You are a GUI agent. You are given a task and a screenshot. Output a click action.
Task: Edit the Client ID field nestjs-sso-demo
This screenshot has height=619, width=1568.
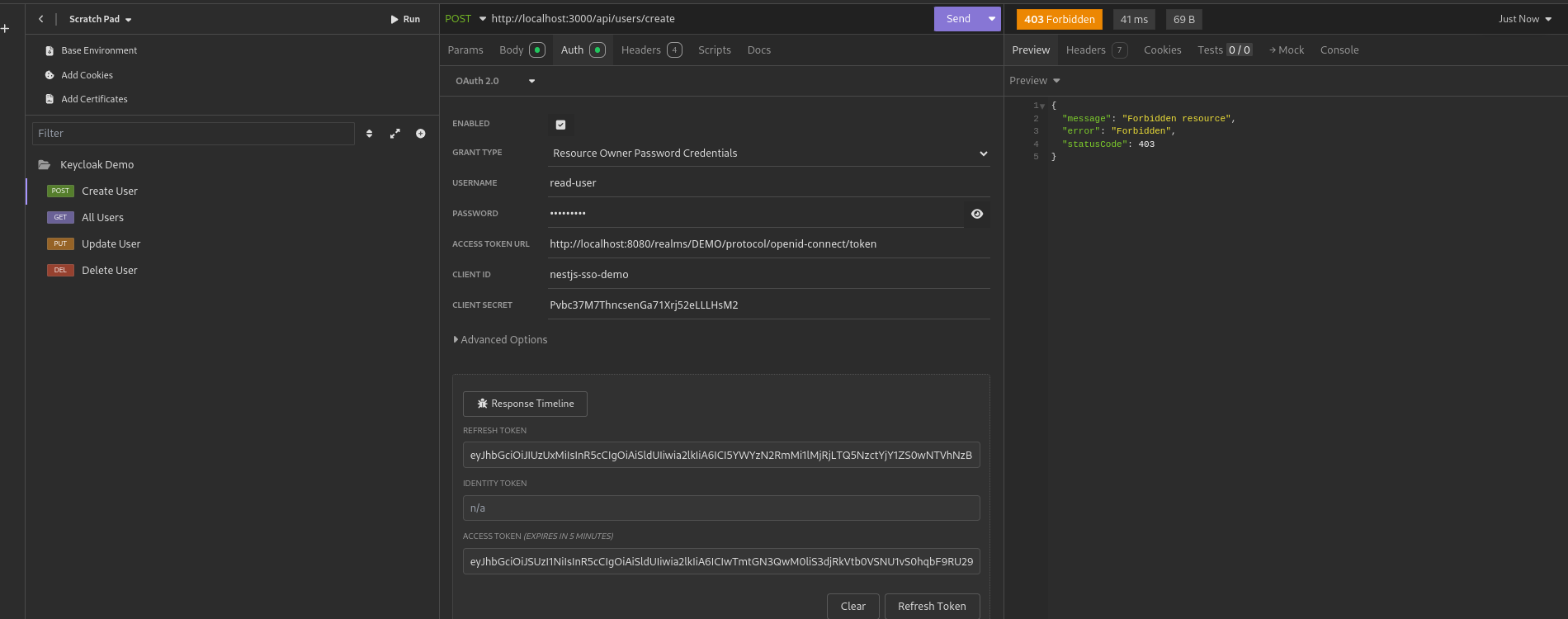pos(769,275)
